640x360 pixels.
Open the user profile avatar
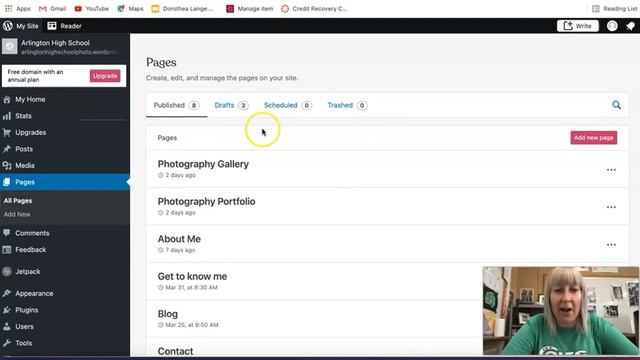click(x=612, y=26)
